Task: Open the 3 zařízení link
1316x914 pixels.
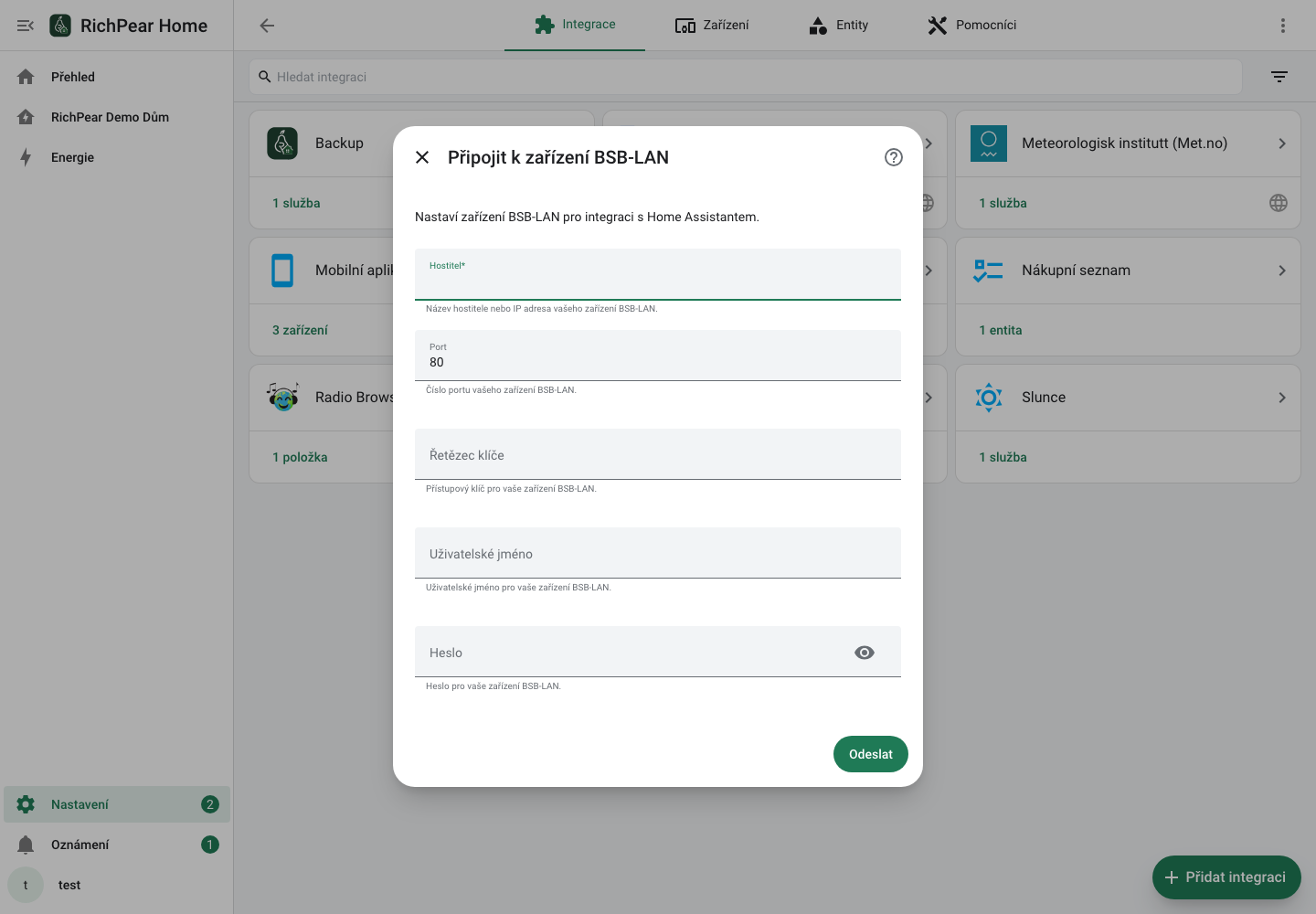Action: pos(300,330)
